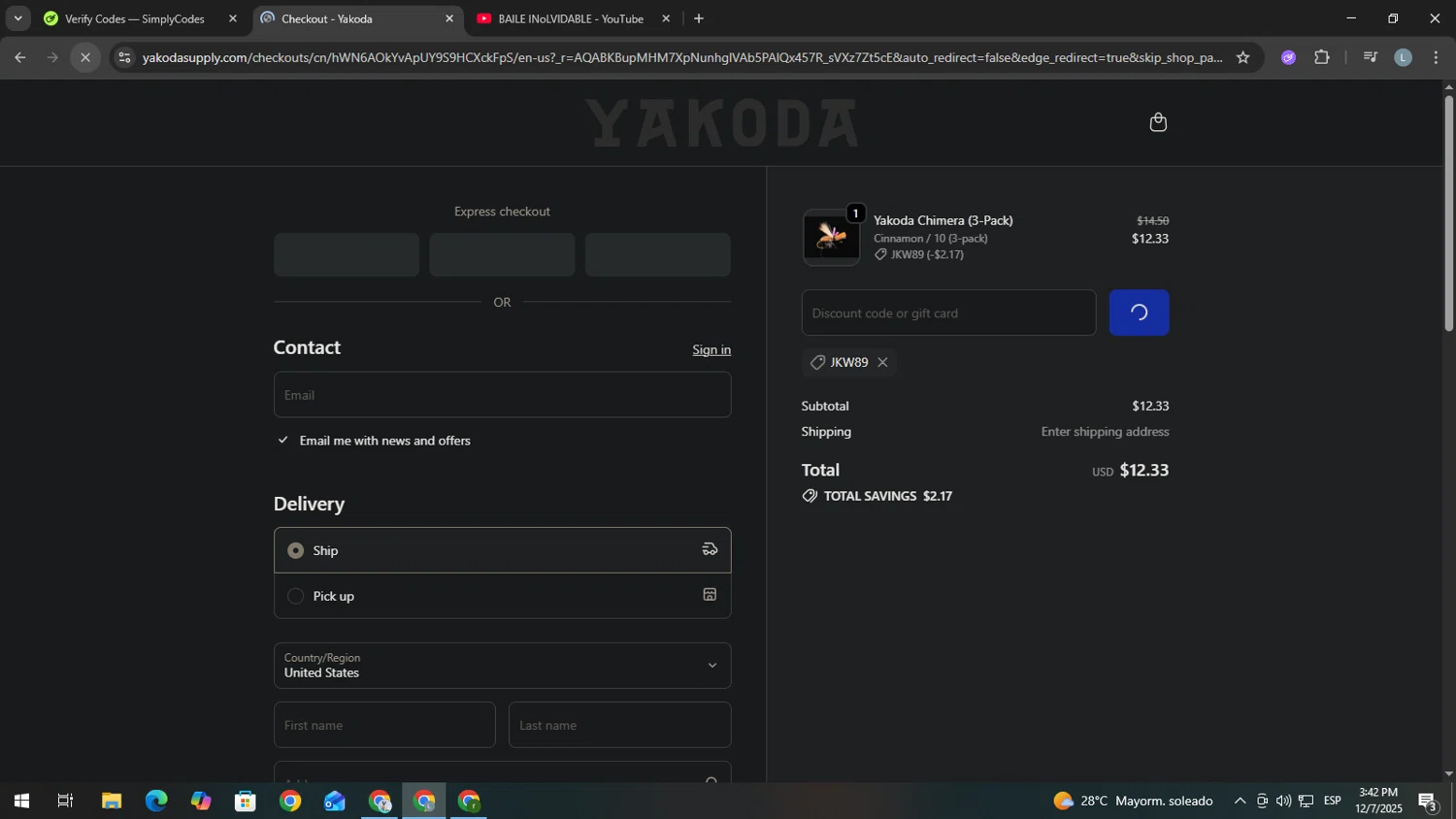Screen dimensions: 1456x819
Task: Open Copilot from the taskbar
Action: coord(201,802)
